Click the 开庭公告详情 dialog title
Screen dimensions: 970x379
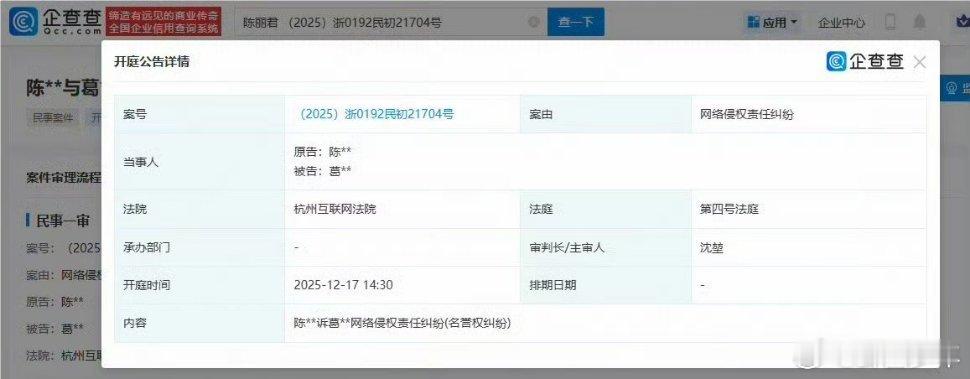coord(152,61)
